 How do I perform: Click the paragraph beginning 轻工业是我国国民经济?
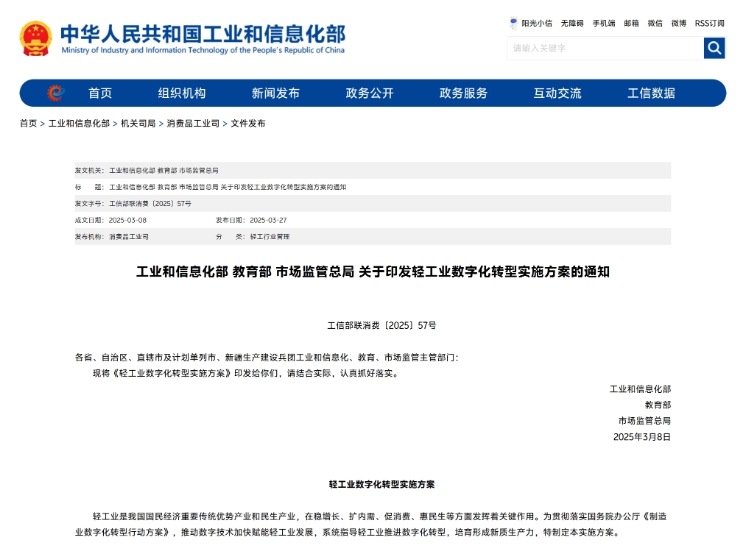pyautogui.click(x=373, y=524)
